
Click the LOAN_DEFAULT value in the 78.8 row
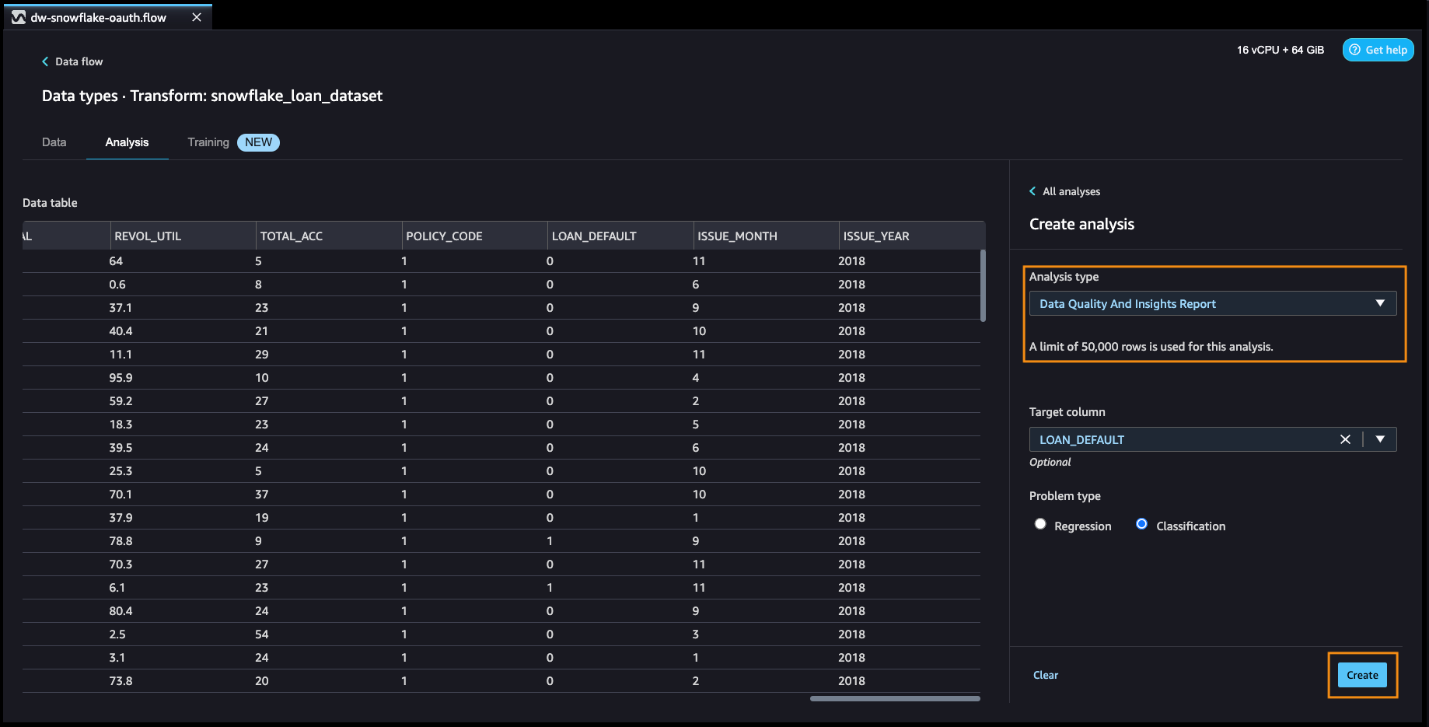[x=550, y=541]
